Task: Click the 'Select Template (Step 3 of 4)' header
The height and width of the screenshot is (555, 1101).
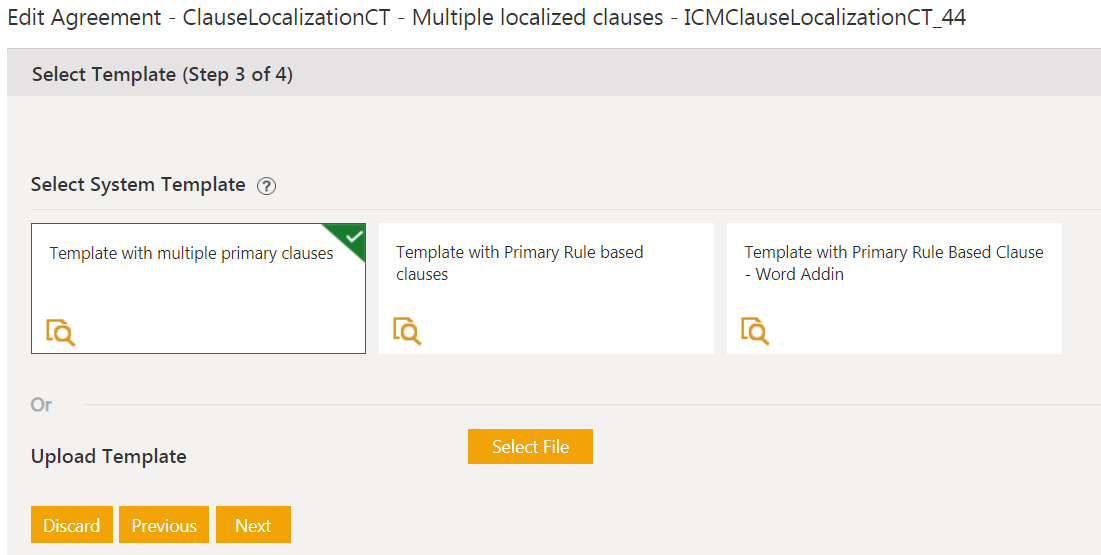Action: pyautogui.click(x=162, y=75)
